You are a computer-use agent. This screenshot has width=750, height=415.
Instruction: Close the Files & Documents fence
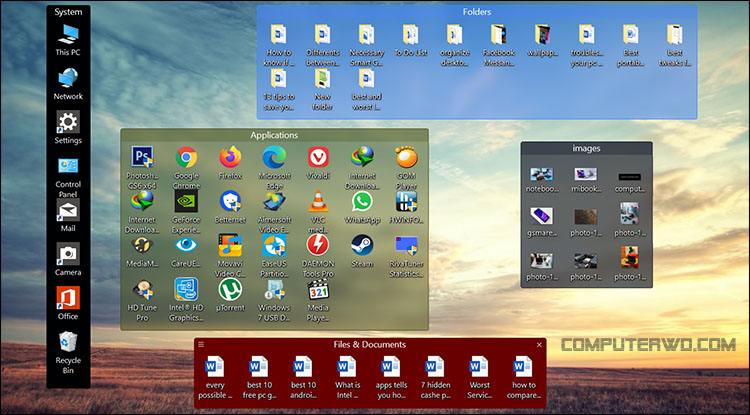539,344
